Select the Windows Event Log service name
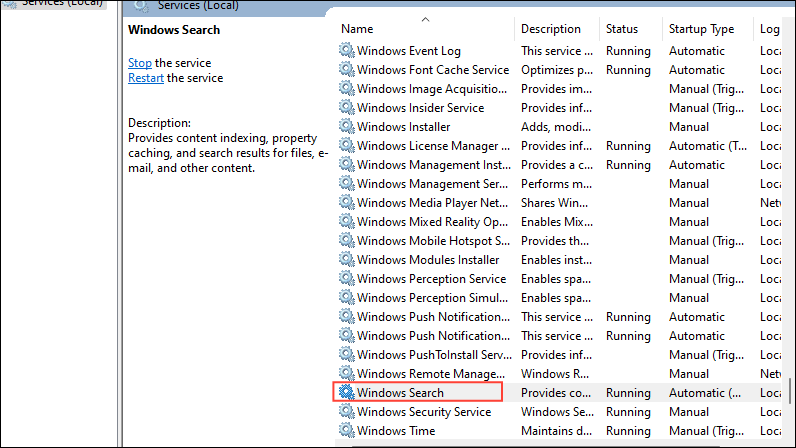This screenshot has width=796, height=448. click(409, 51)
